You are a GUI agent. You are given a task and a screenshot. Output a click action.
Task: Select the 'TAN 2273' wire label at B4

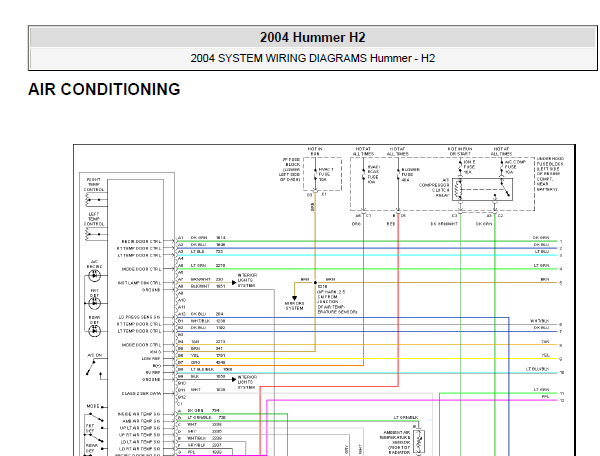(x=208, y=341)
